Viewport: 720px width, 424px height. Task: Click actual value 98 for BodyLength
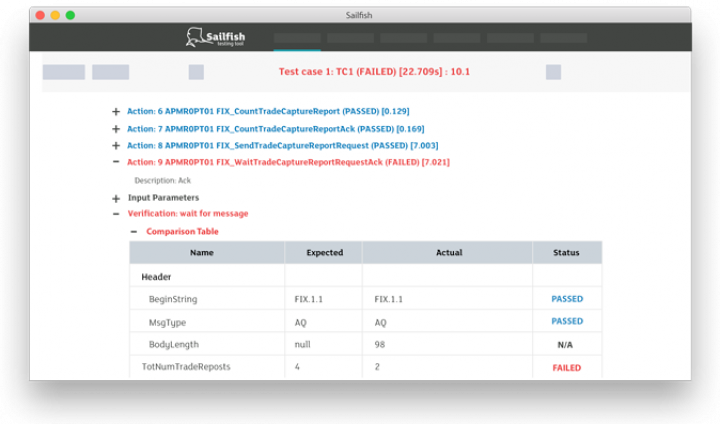(x=380, y=345)
